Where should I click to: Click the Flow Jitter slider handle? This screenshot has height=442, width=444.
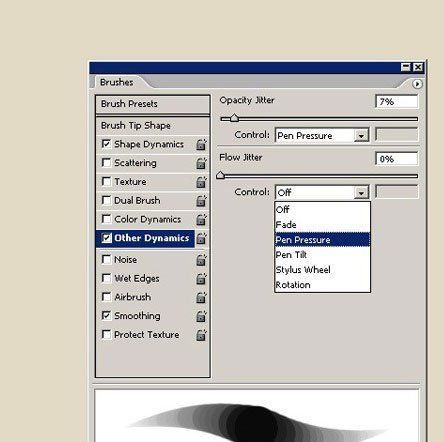(x=220, y=175)
